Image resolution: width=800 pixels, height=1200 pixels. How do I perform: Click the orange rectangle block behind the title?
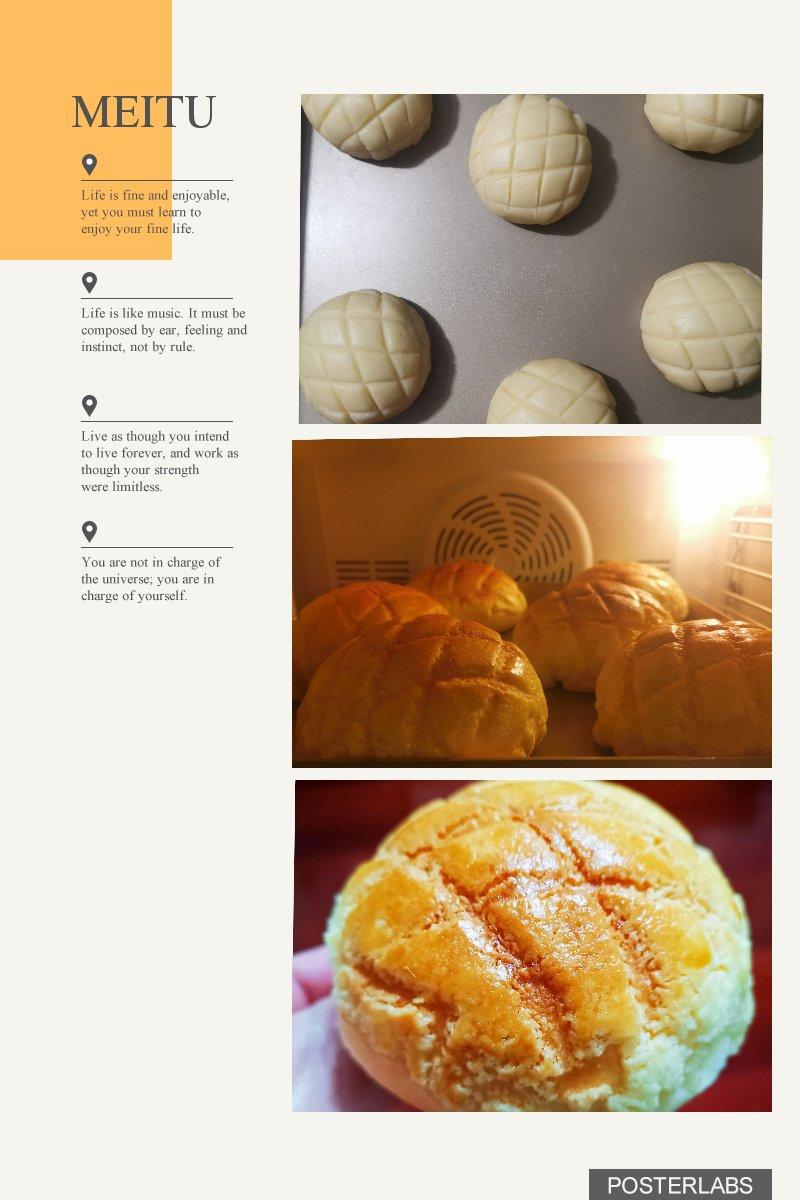coord(86,130)
